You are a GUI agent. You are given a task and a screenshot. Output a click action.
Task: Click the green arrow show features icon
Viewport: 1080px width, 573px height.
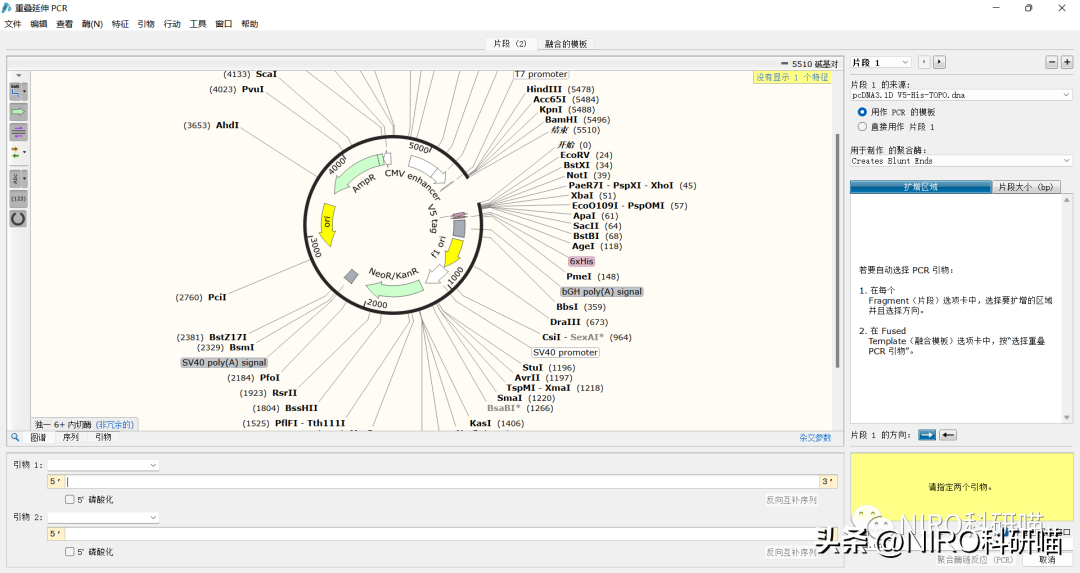tap(18, 112)
